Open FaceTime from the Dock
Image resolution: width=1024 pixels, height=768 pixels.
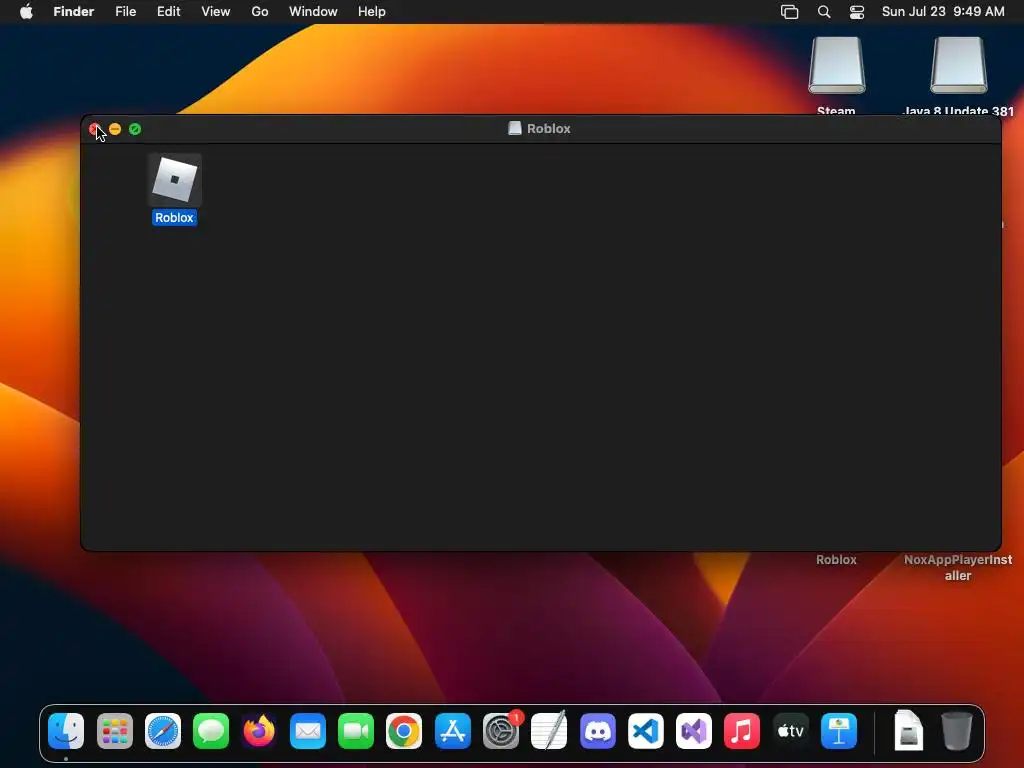tap(356, 731)
